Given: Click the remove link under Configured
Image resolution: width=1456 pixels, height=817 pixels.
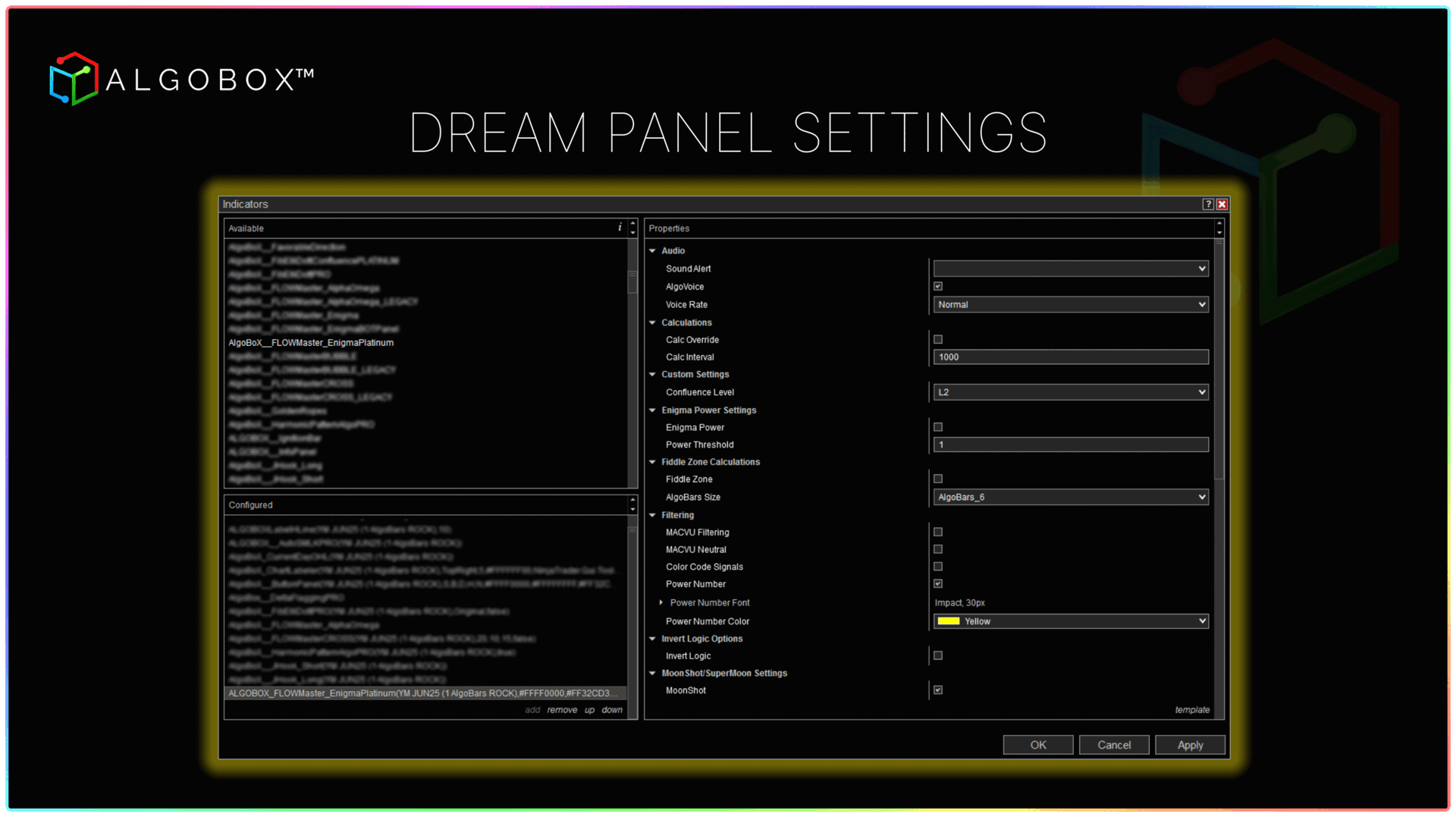Looking at the screenshot, I should click(562, 710).
